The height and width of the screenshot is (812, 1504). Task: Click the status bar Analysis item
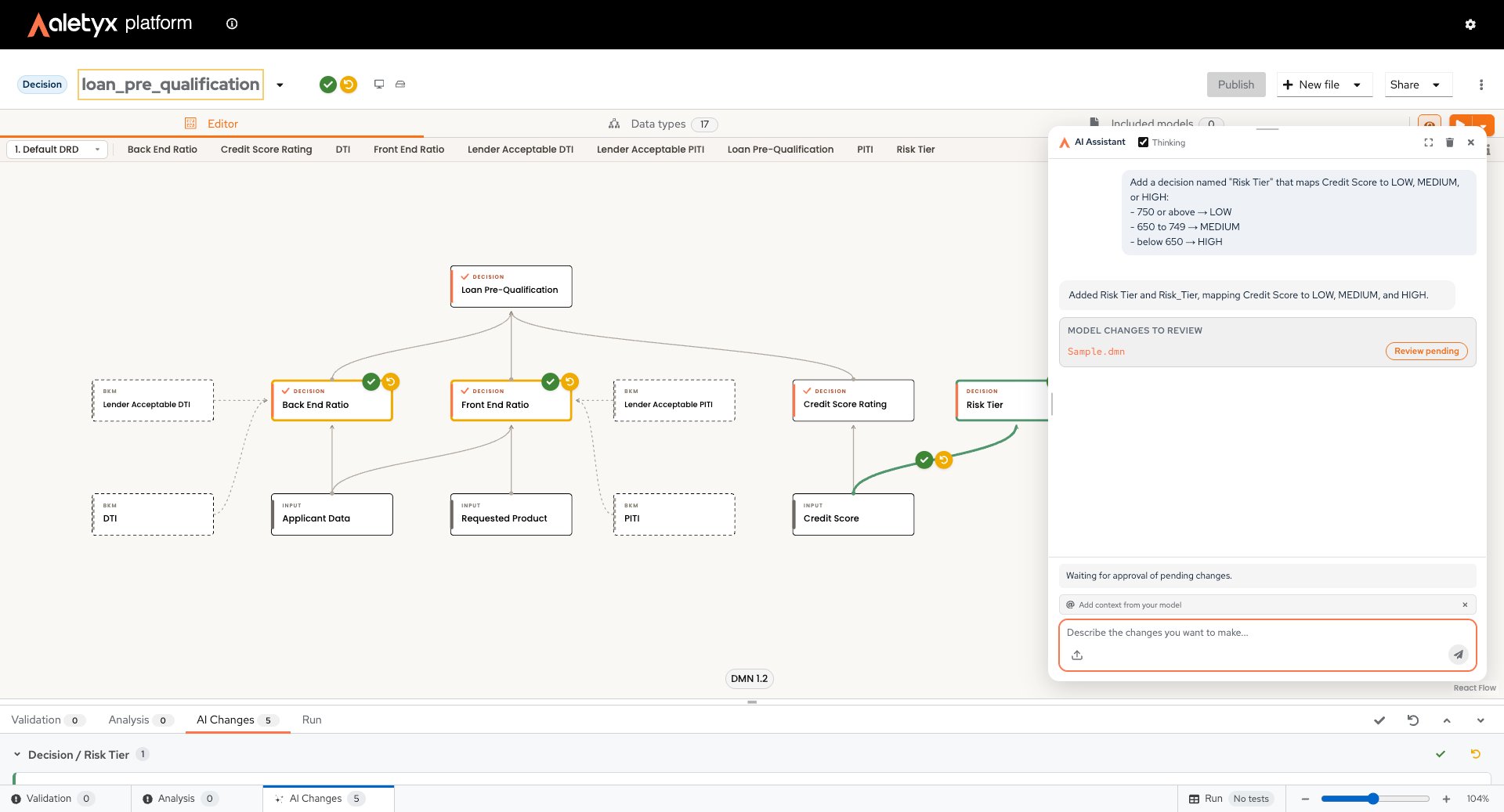179,799
